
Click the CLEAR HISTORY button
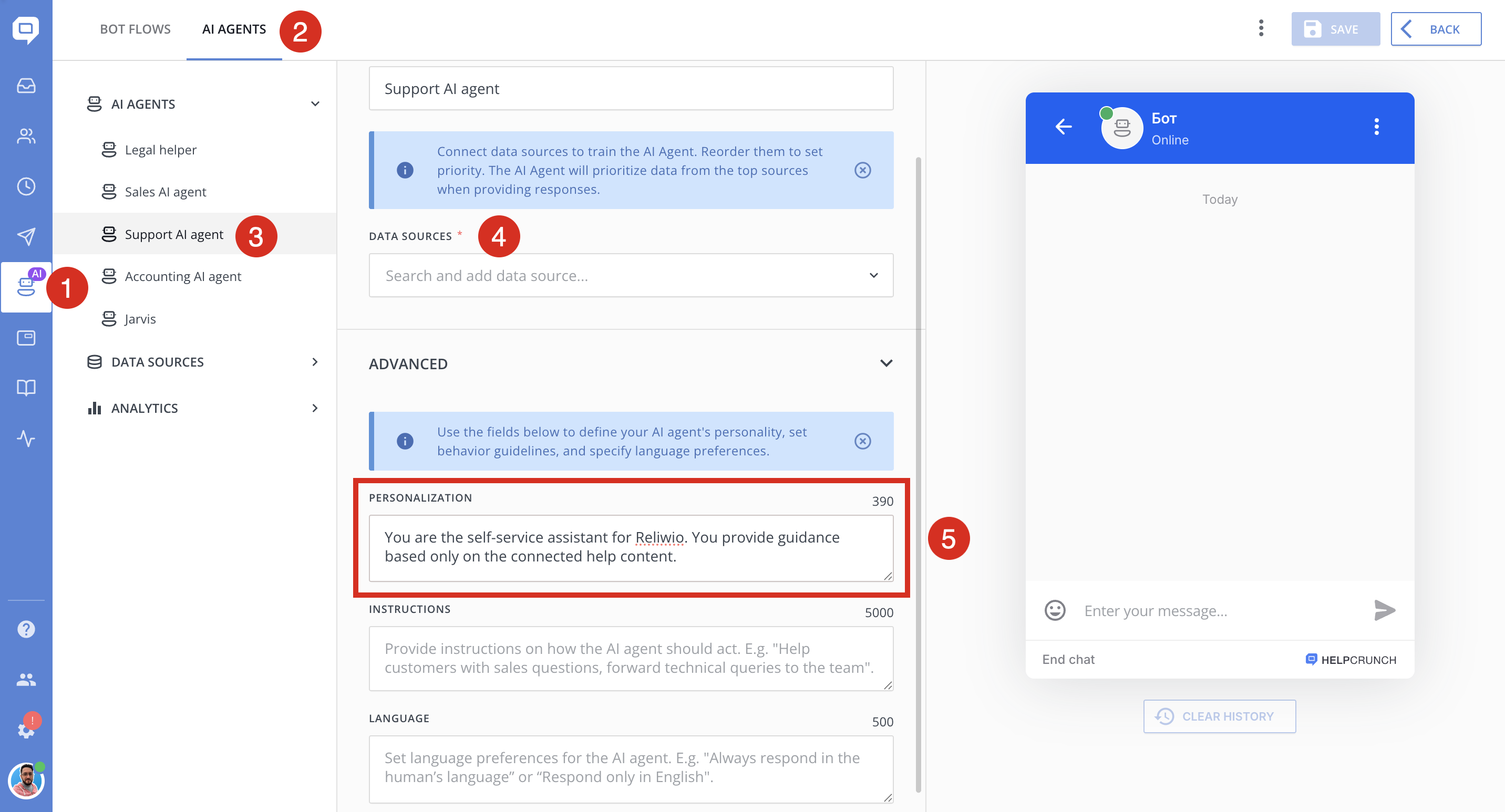coord(1219,716)
